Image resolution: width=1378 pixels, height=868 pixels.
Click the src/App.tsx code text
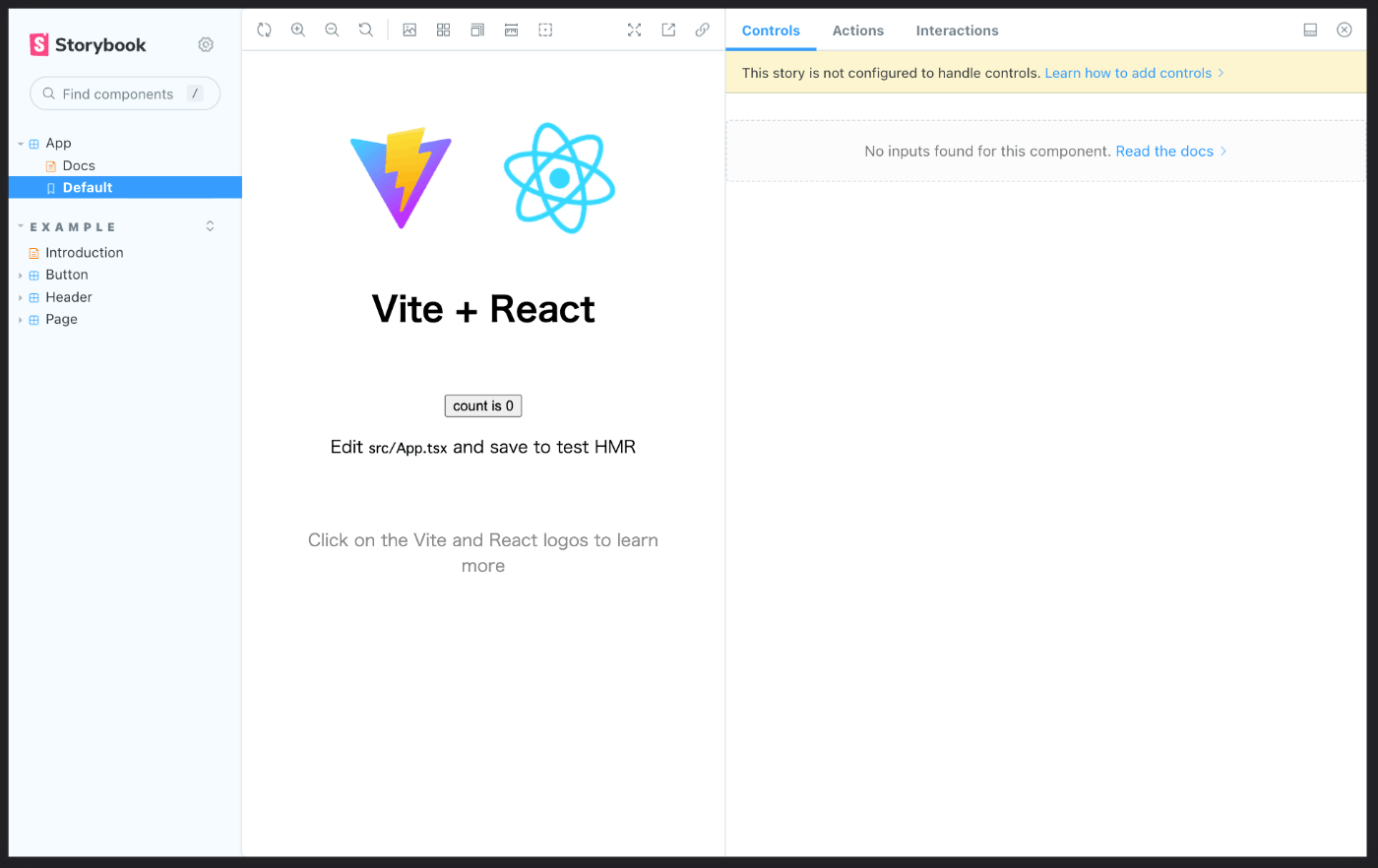407,448
